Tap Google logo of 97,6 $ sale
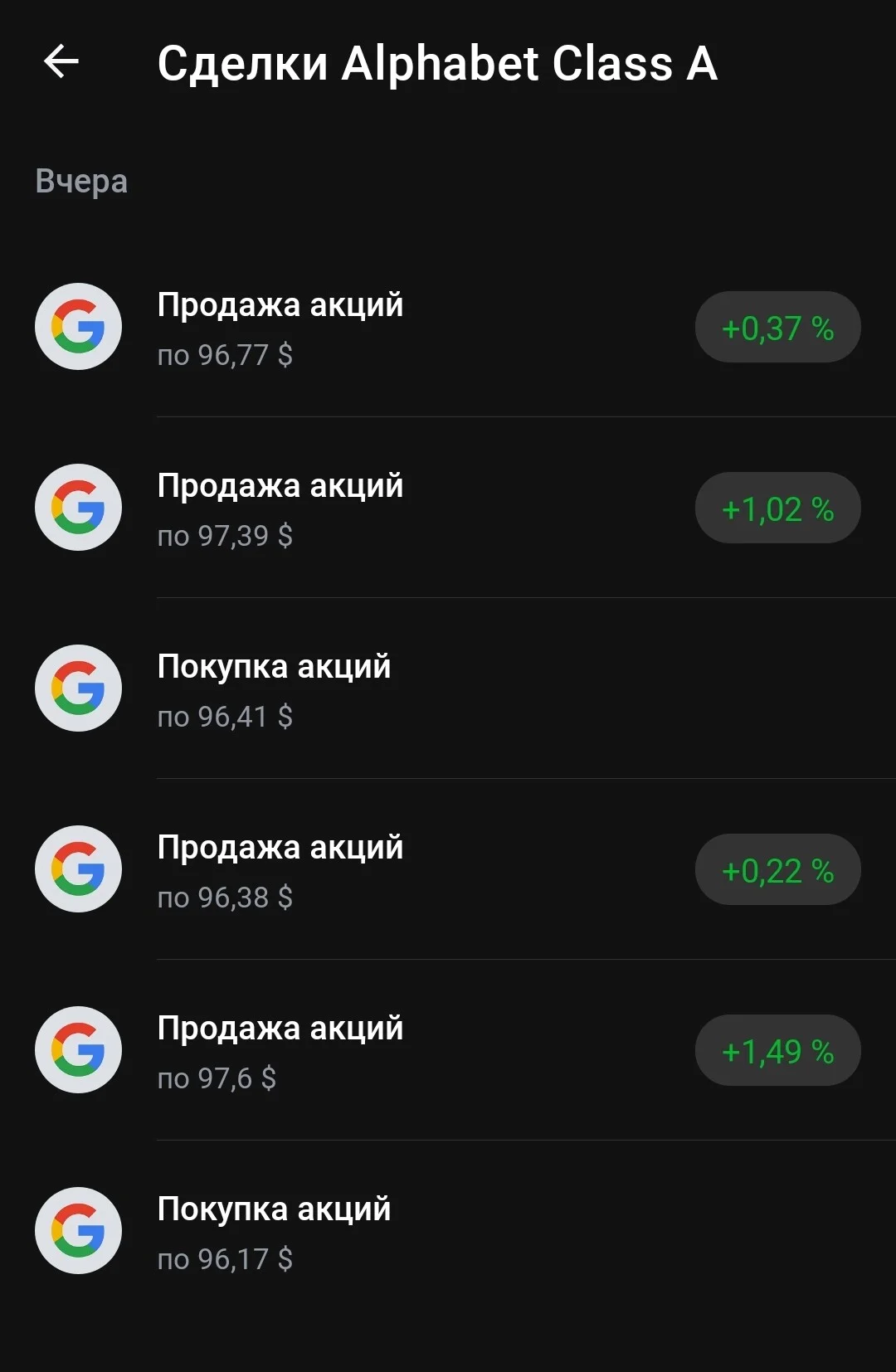Viewport: 896px width, 1372px height. point(78,1050)
